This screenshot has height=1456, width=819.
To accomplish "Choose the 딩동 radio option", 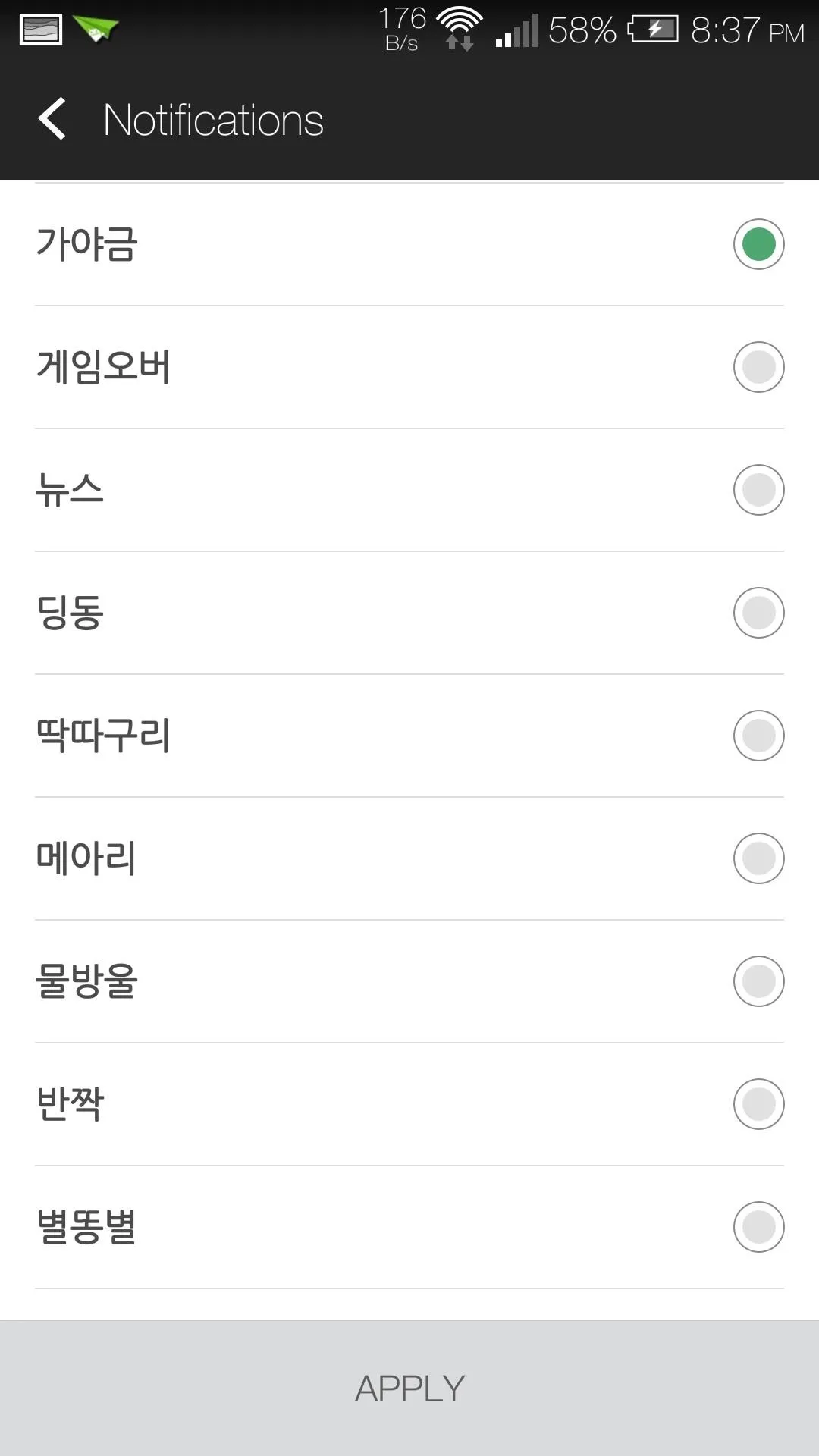I will click(x=758, y=613).
